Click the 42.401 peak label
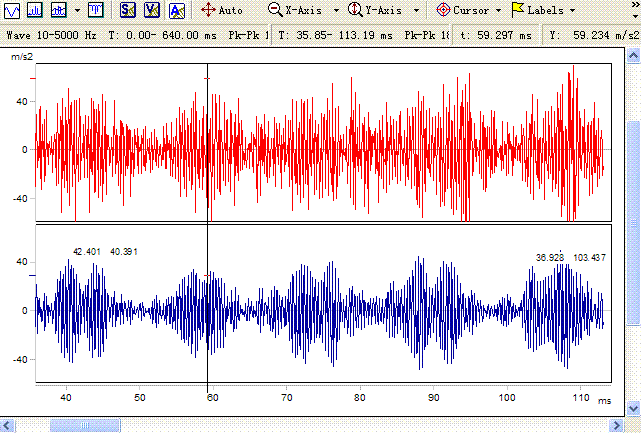Viewport: 641px width, 433px height. pyautogui.click(x=87, y=252)
